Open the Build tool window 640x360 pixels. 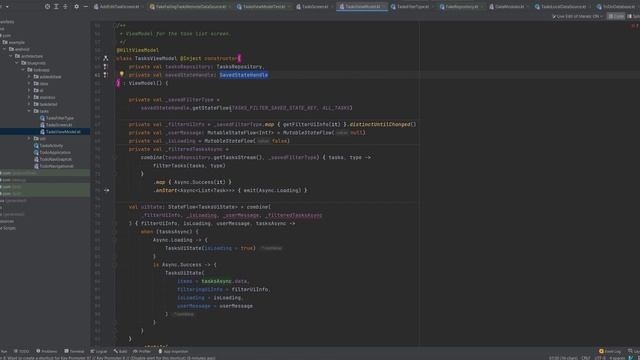click(120, 351)
